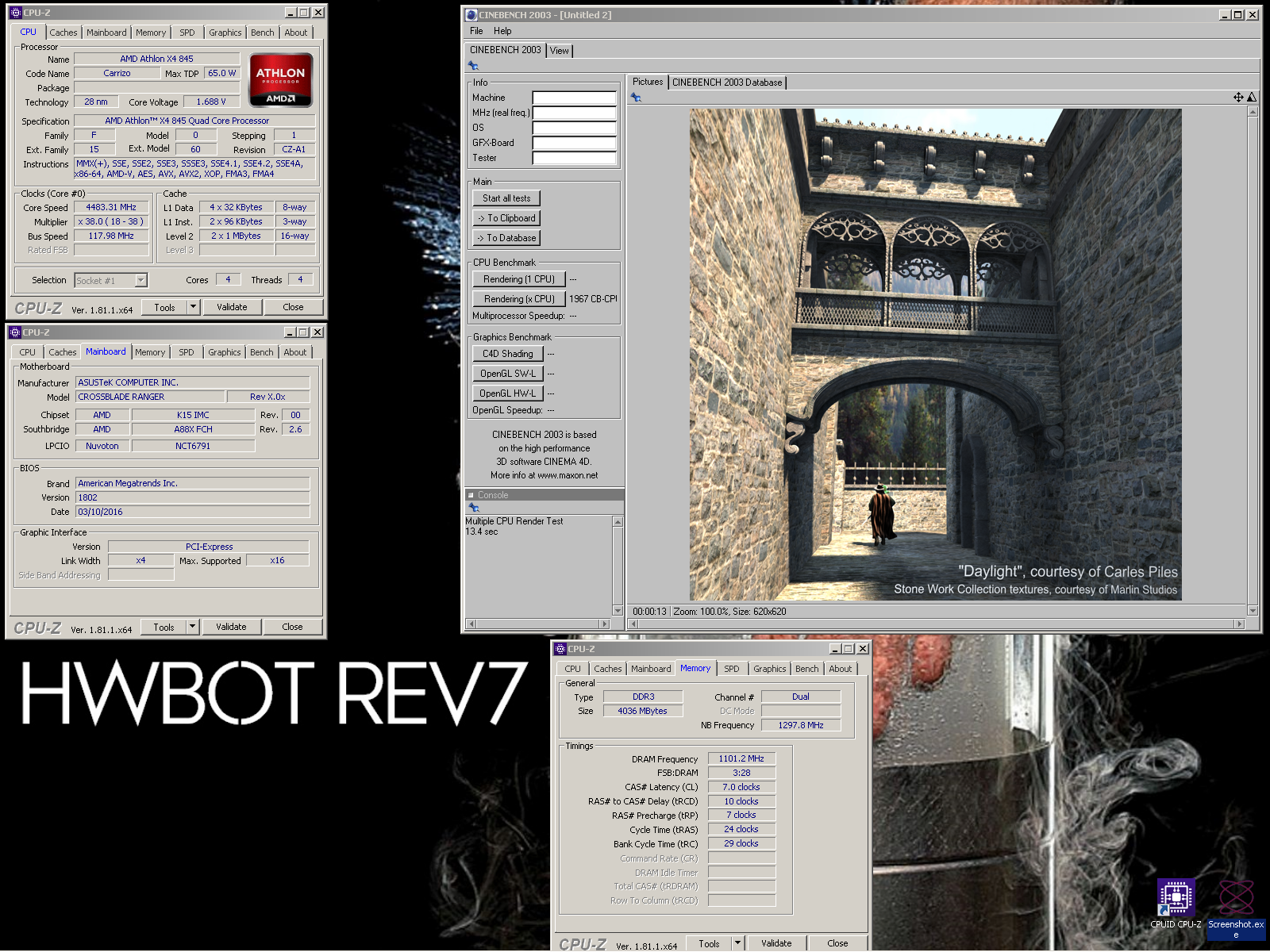The height and width of the screenshot is (952, 1270).
Task: Start the OpenGL HW-L benchmark
Action: 508,393
